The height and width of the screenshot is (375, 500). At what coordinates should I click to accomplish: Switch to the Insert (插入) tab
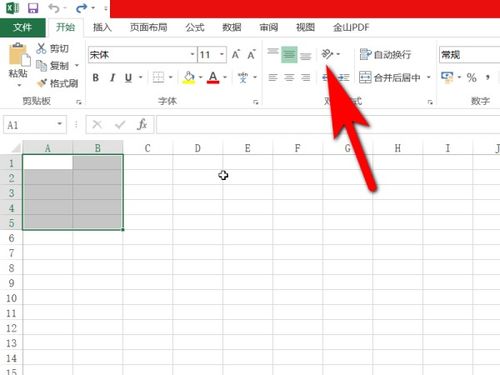pyautogui.click(x=102, y=27)
